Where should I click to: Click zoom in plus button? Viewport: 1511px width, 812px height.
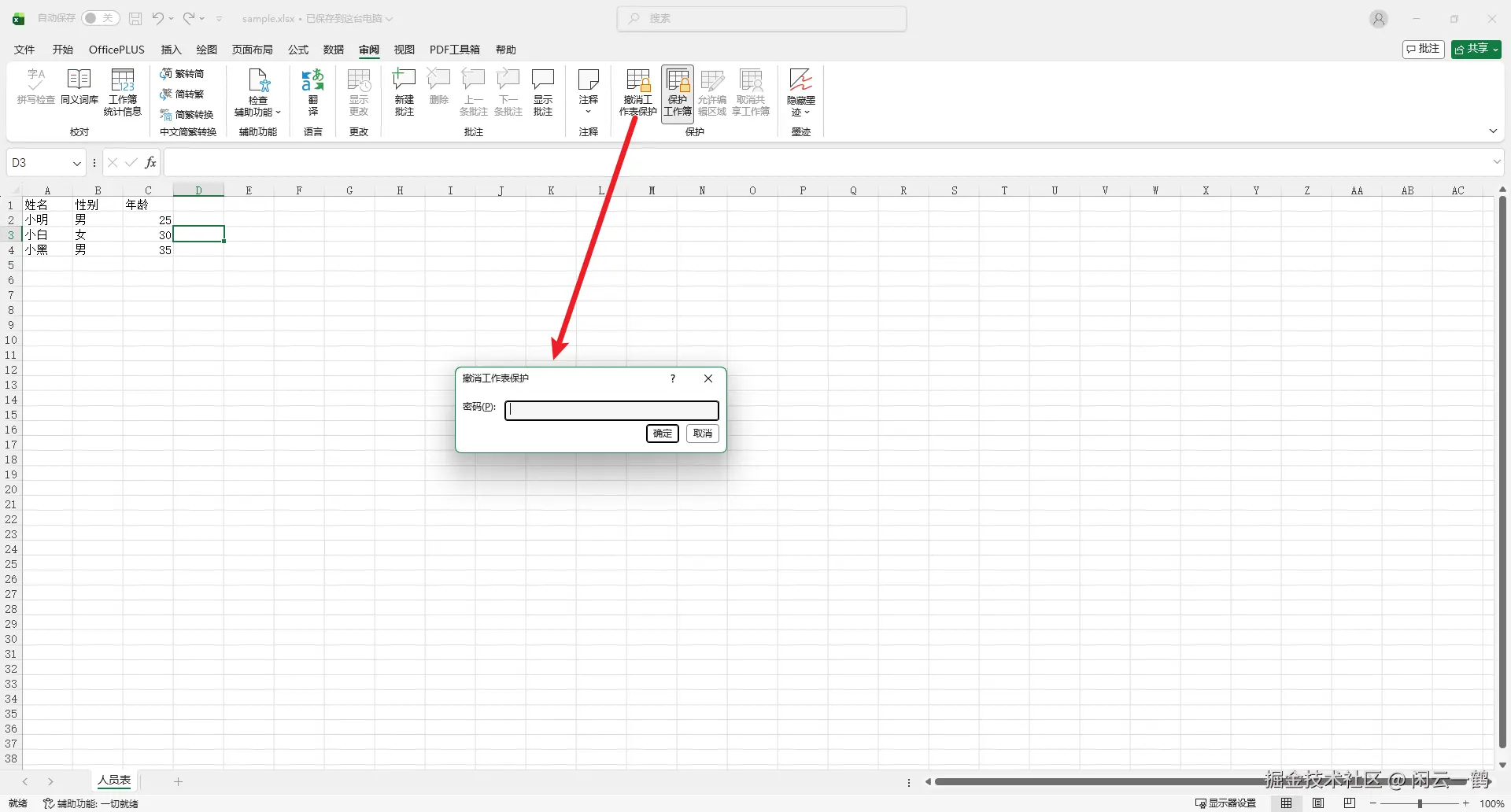pyautogui.click(x=1466, y=803)
